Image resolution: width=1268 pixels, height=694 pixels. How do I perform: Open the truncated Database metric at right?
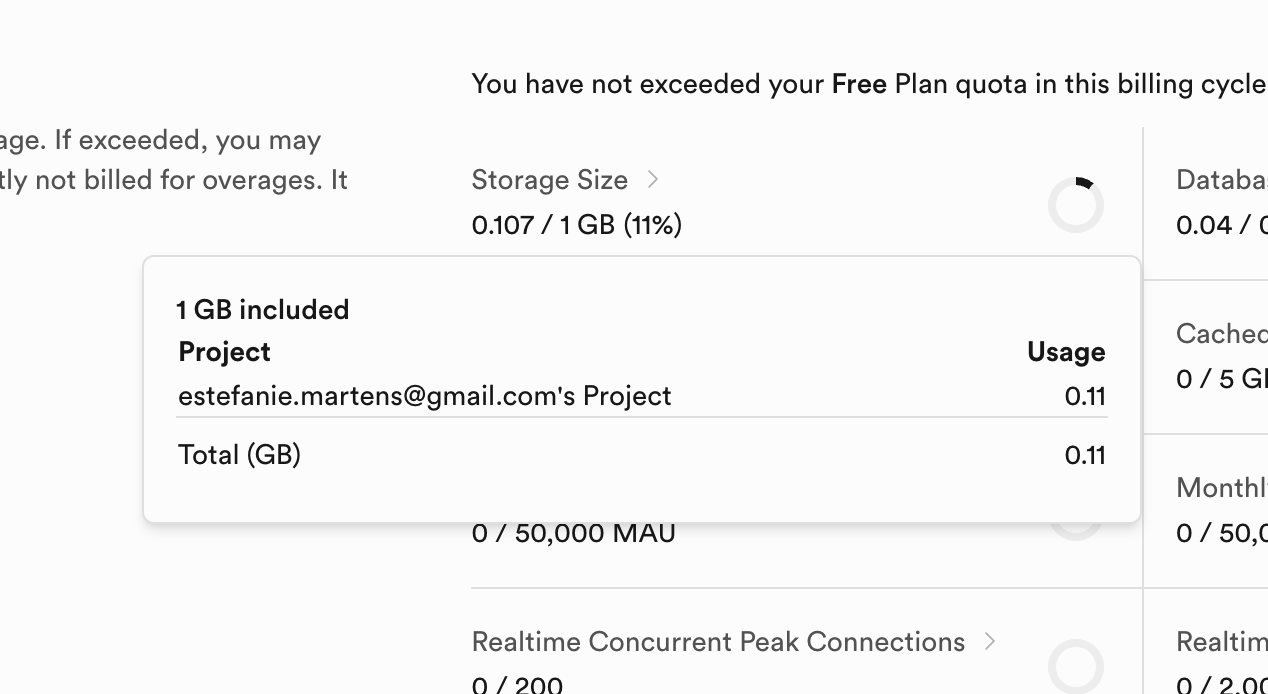1222,180
